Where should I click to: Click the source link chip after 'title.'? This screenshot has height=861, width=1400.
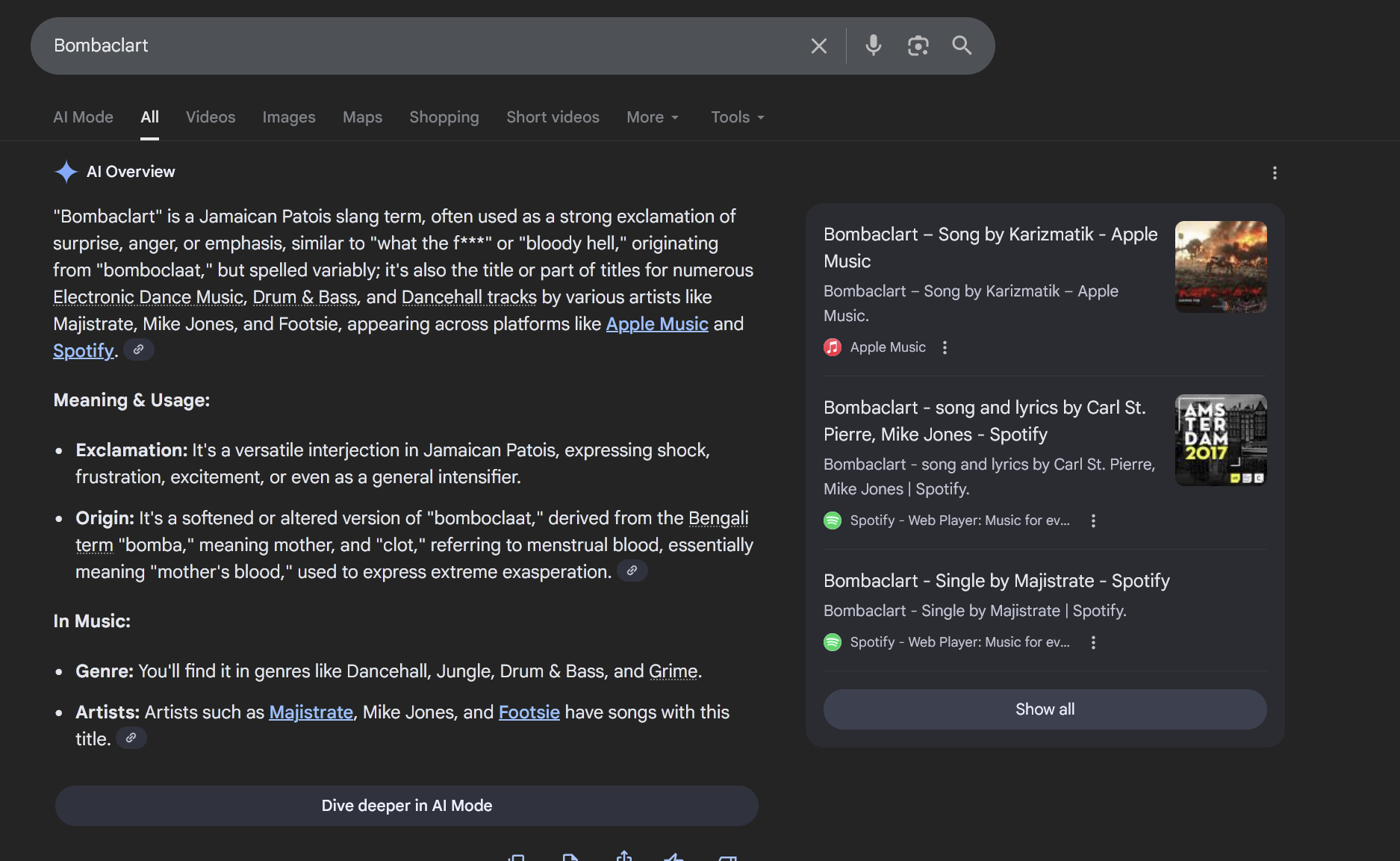click(131, 738)
